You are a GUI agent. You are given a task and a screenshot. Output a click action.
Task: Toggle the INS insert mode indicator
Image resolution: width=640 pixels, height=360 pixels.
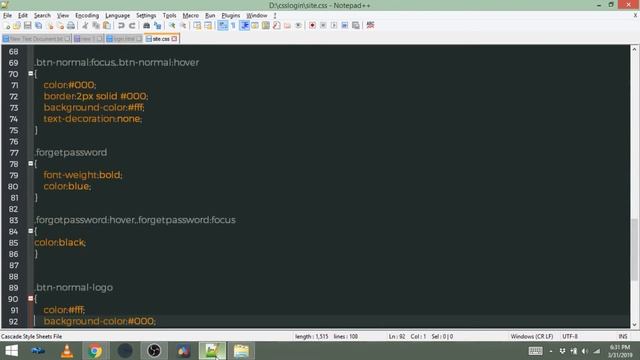pos(623,336)
